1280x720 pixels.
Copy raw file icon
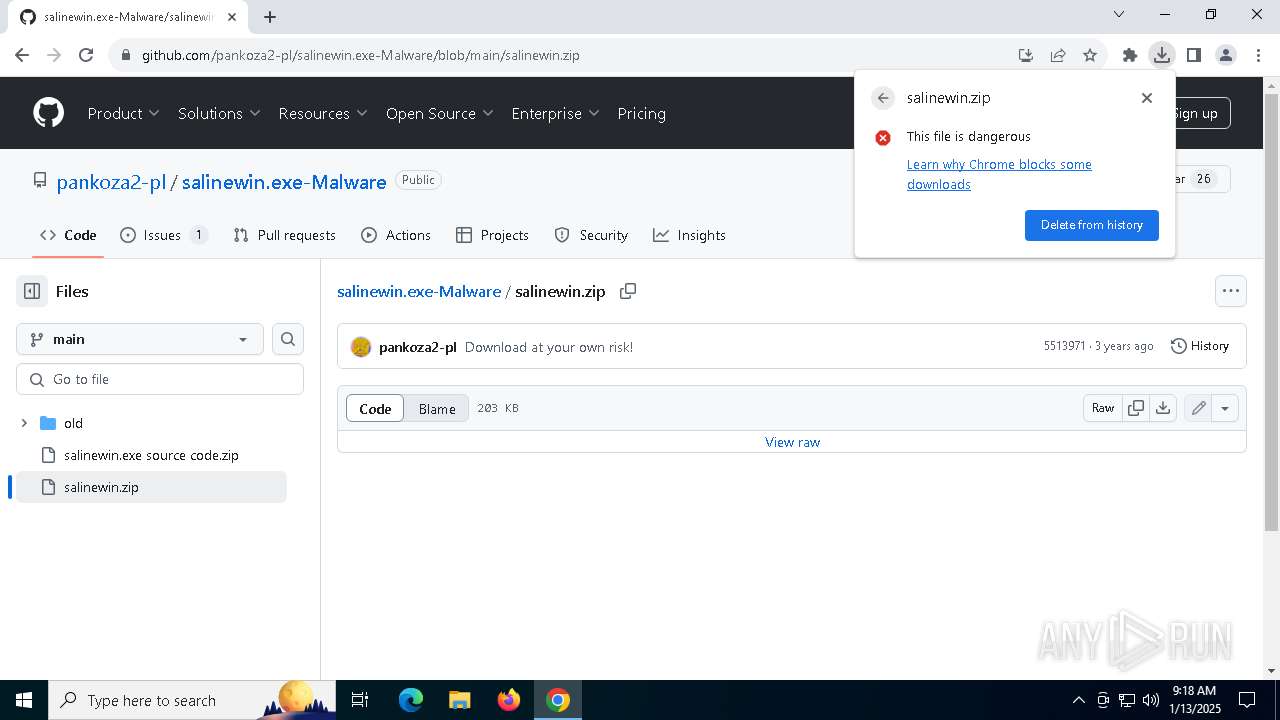1136,408
